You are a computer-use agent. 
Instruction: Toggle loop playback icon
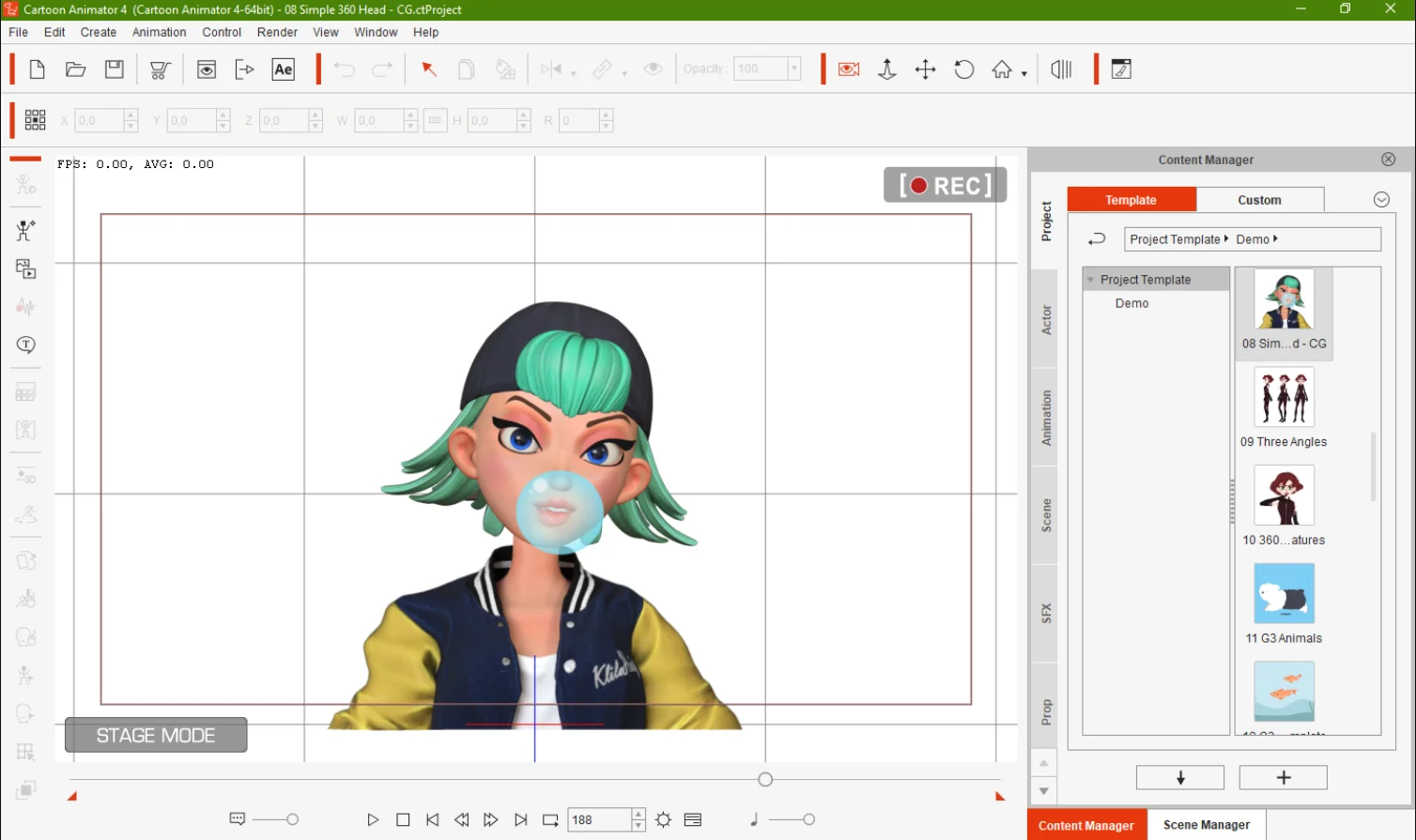click(x=550, y=819)
